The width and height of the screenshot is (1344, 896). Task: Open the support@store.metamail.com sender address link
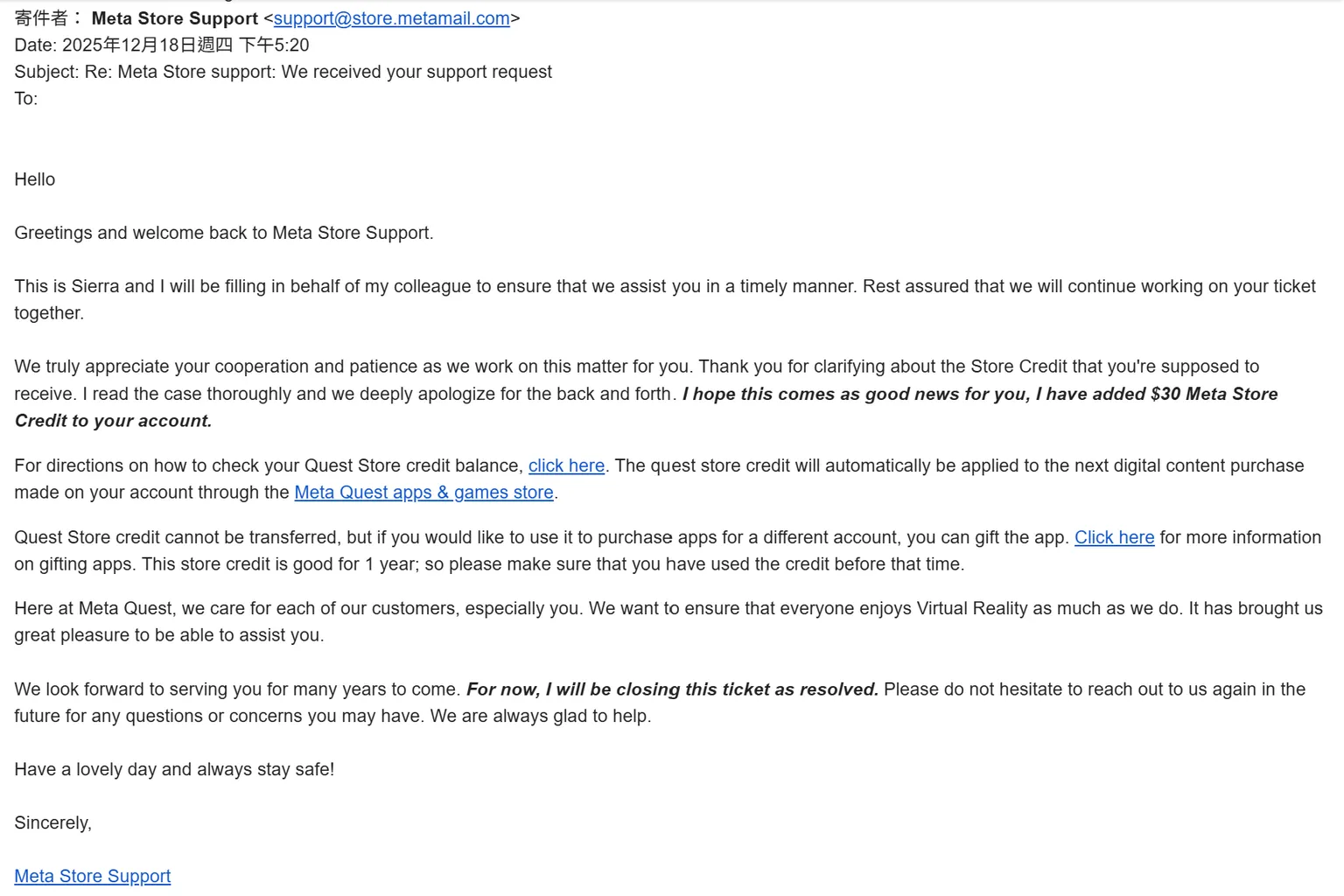(391, 18)
